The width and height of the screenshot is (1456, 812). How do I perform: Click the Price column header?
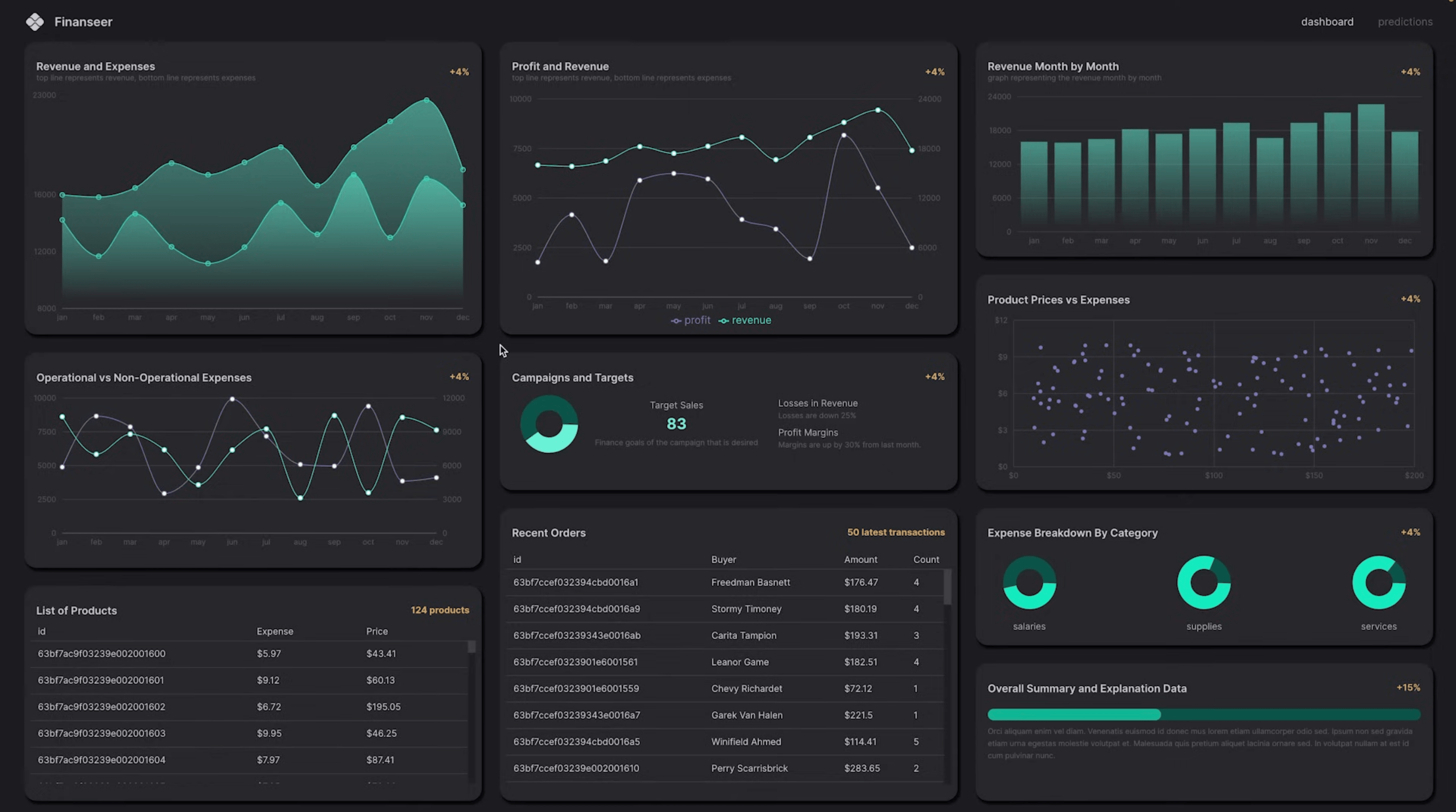[377, 631]
